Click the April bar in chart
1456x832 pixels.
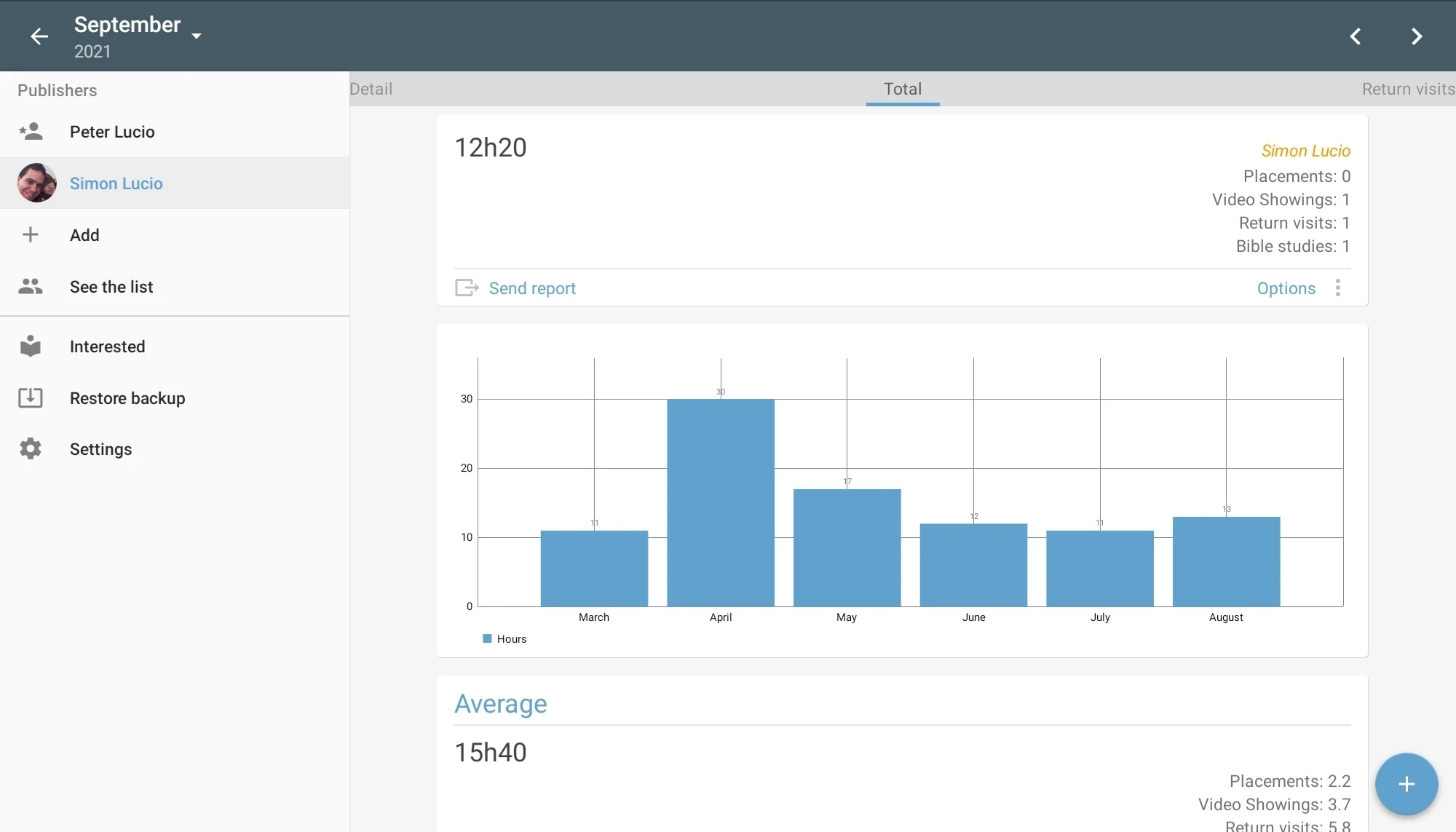721,502
